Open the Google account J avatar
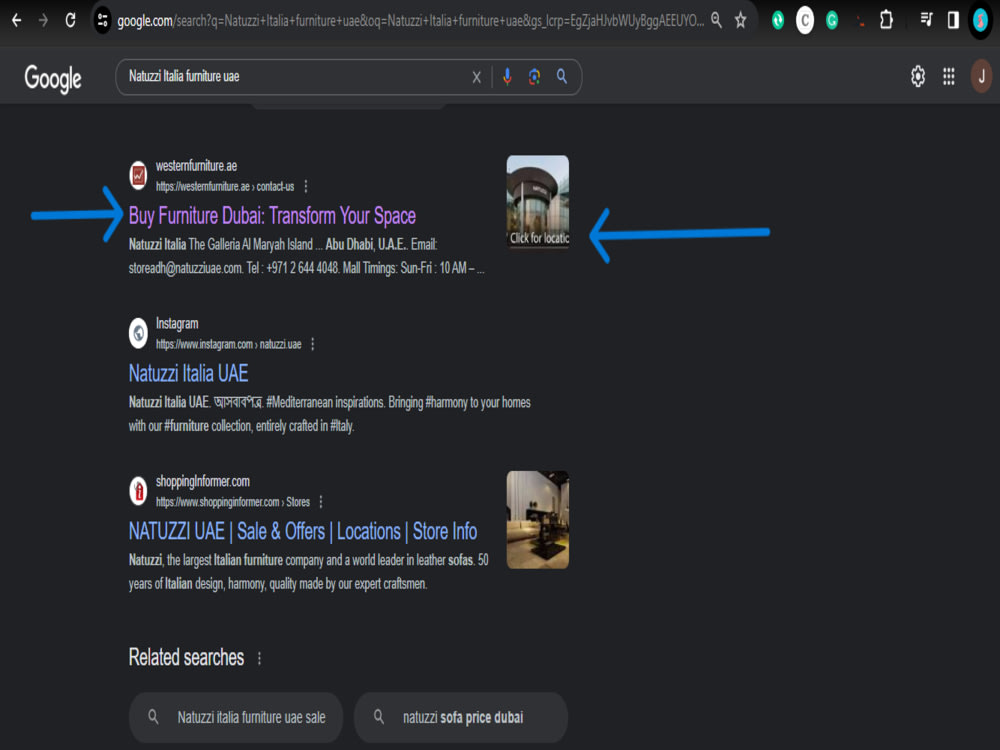1000x750 pixels. click(x=981, y=77)
